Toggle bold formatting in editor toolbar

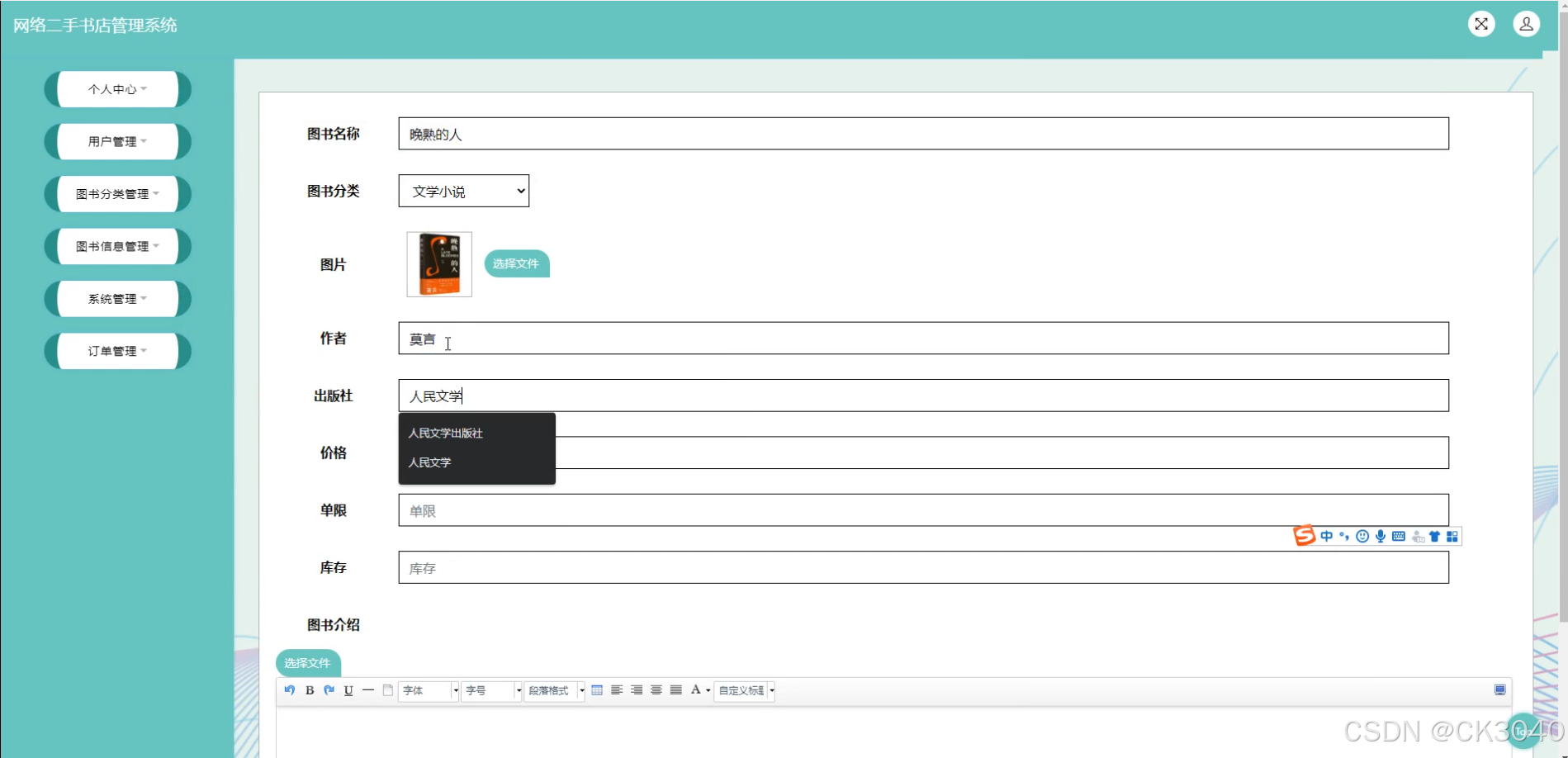point(310,690)
